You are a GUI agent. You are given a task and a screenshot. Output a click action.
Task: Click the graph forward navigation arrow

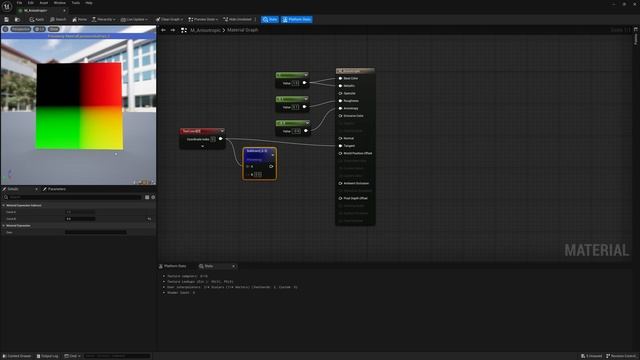point(173,30)
